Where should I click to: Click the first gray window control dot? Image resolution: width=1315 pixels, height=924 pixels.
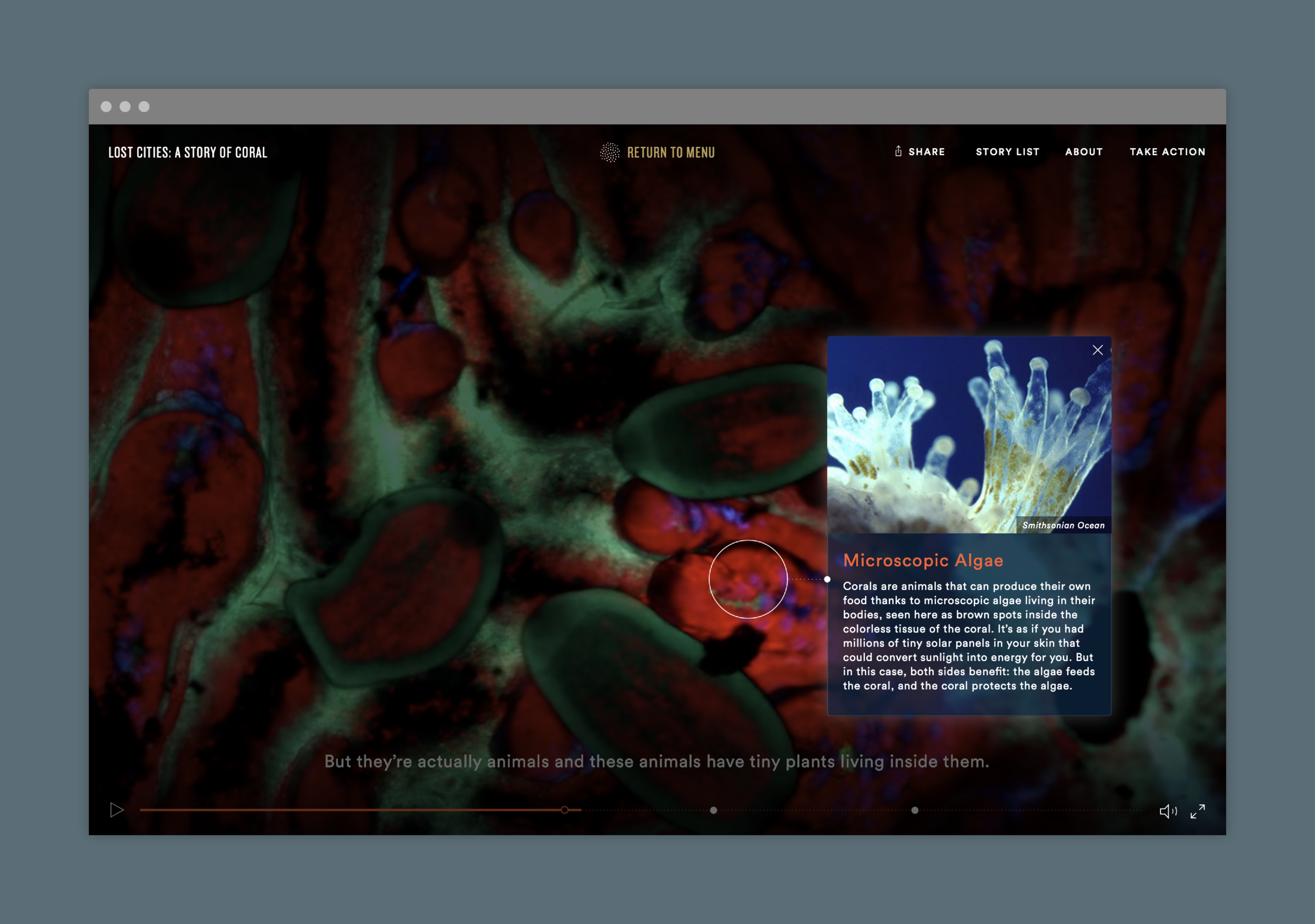point(106,106)
